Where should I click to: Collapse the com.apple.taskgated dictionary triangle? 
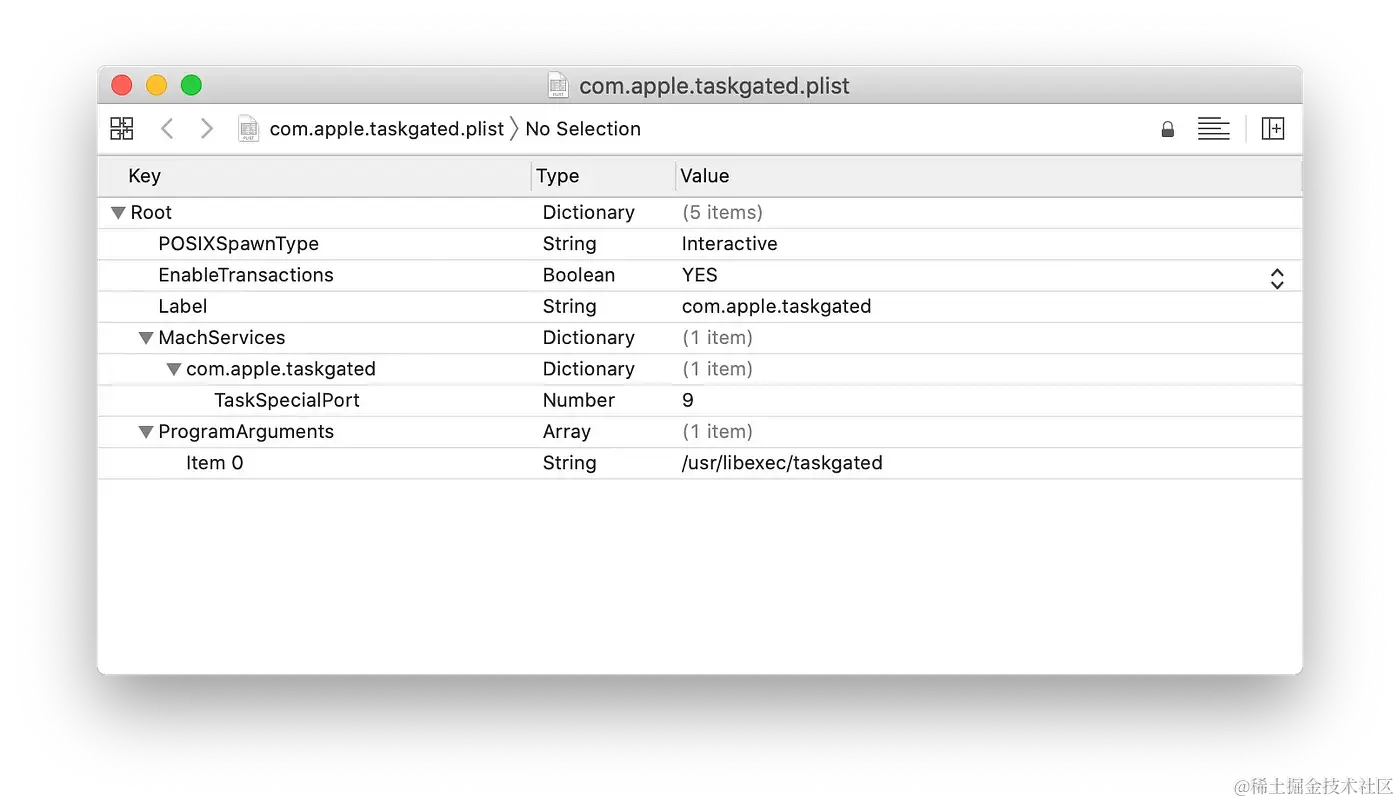point(174,369)
